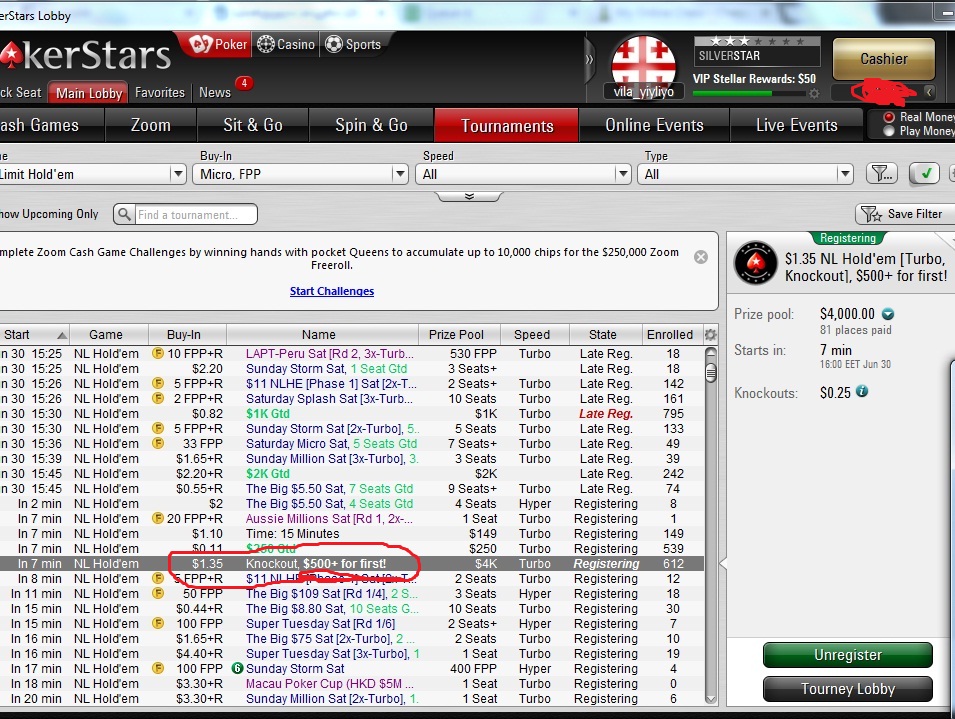Open the Tourney Lobby button
The image size is (955, 719).
point(848,689)
